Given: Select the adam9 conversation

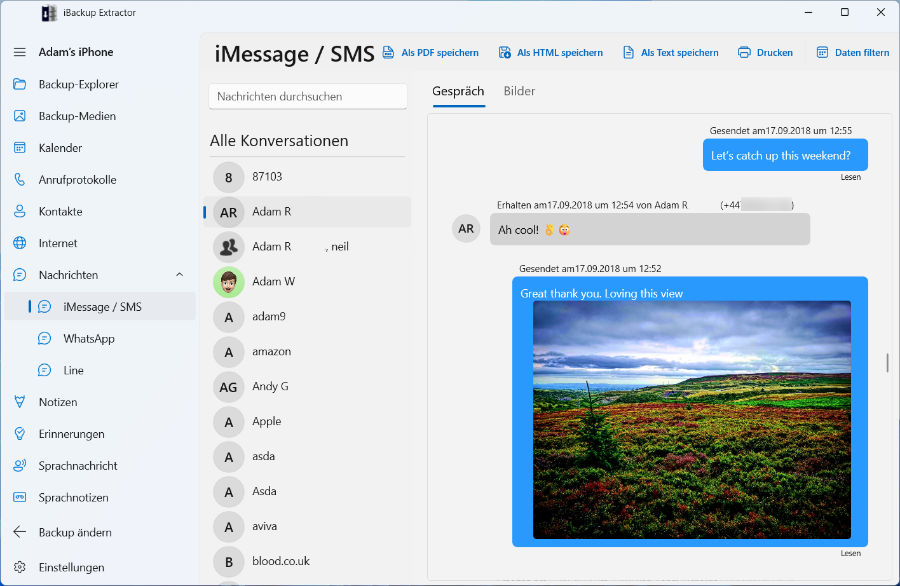Looking at the screenshot, I should click(x=308, y=317).
